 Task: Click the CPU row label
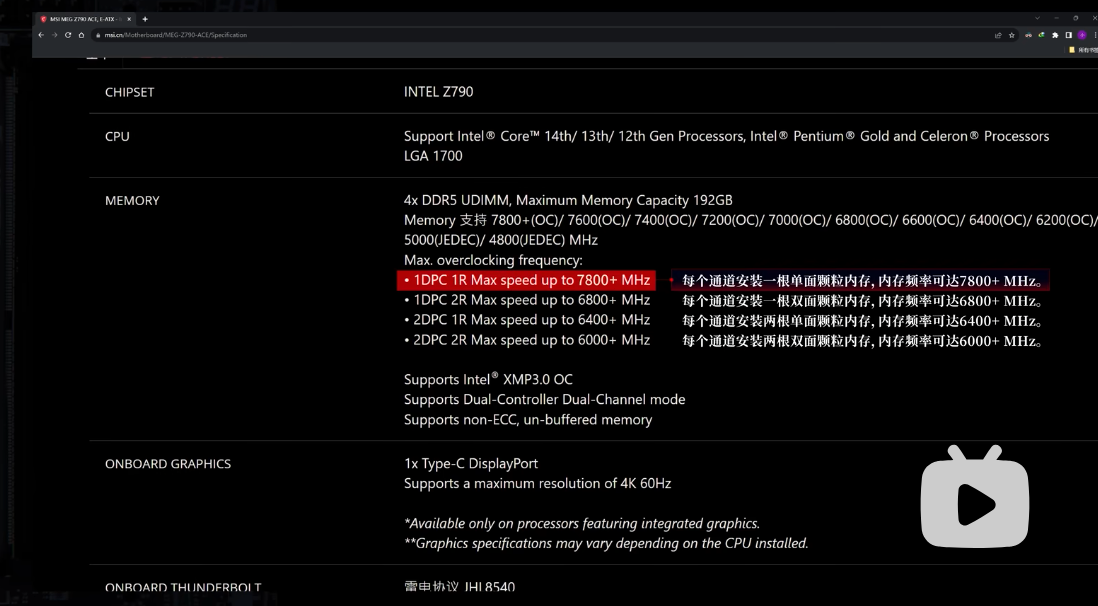click(117, 137)
